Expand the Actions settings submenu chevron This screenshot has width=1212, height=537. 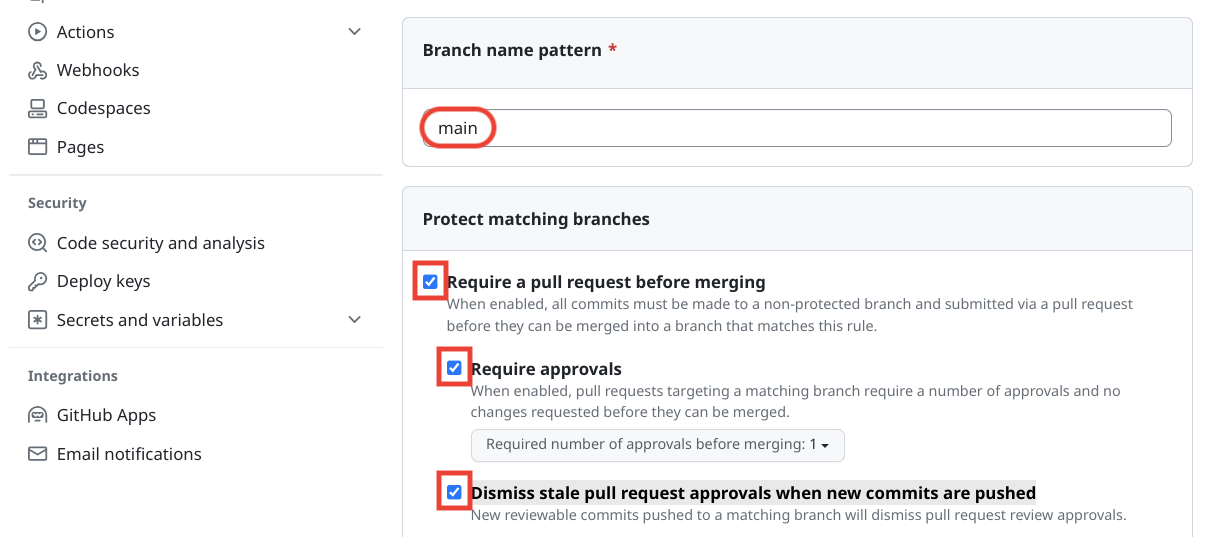point(354,32)
